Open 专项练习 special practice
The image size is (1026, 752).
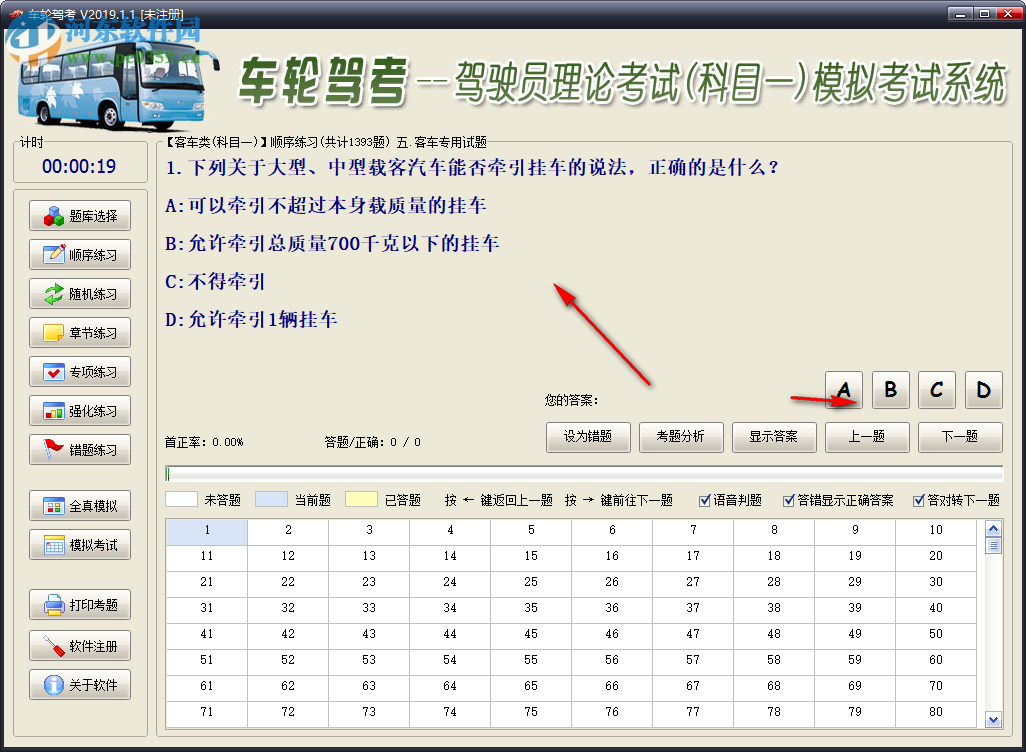(80, 372)
